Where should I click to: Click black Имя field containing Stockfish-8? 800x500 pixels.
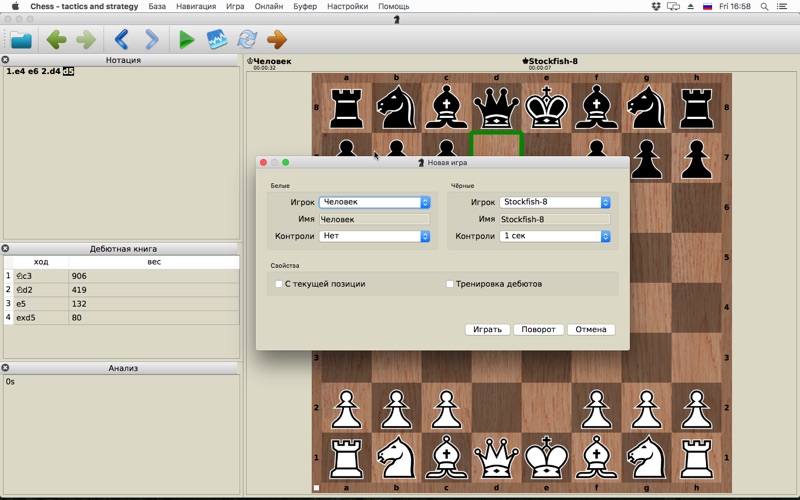coord(555,219)
